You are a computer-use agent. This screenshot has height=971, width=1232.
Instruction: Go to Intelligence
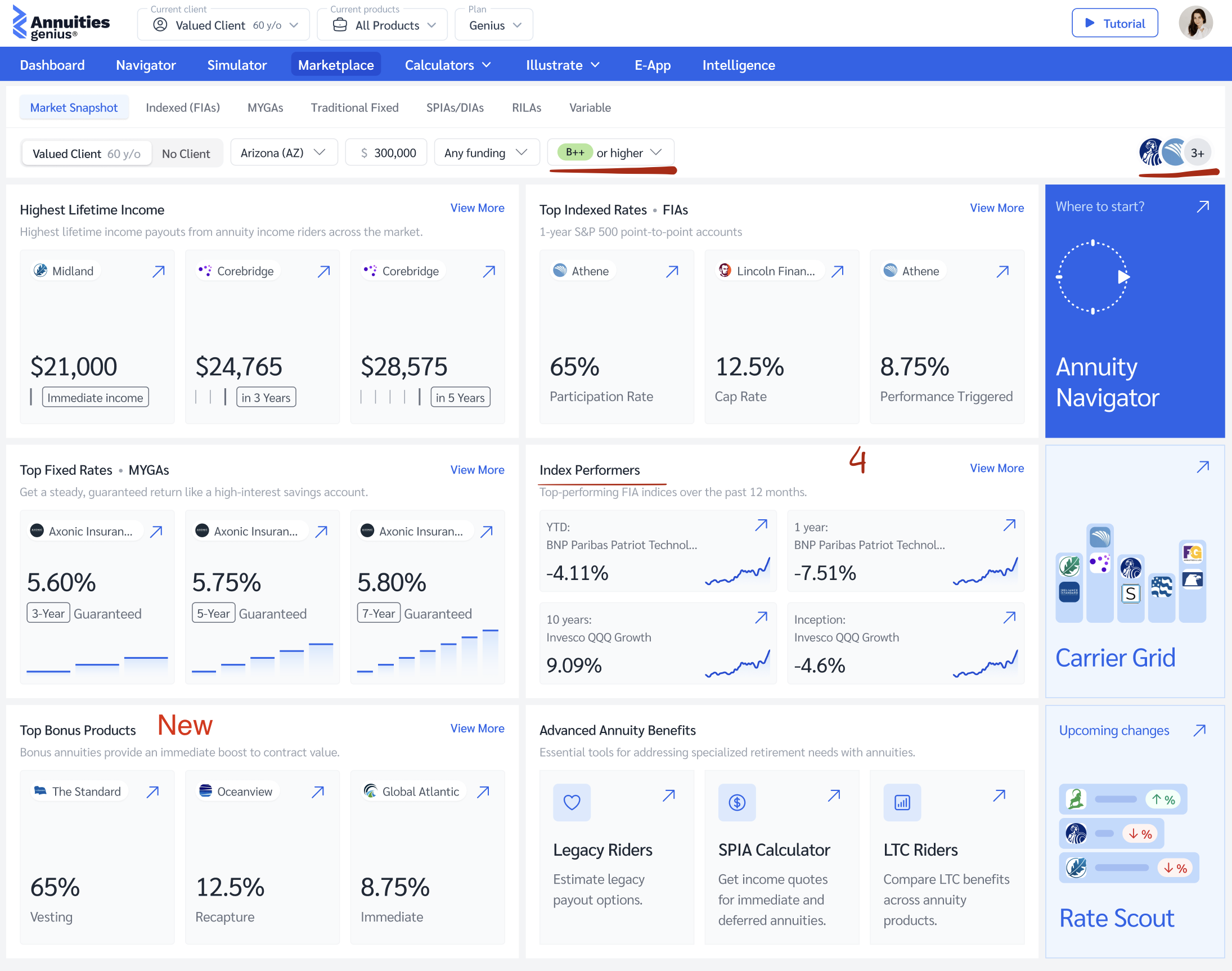click(x=739, y=65)
